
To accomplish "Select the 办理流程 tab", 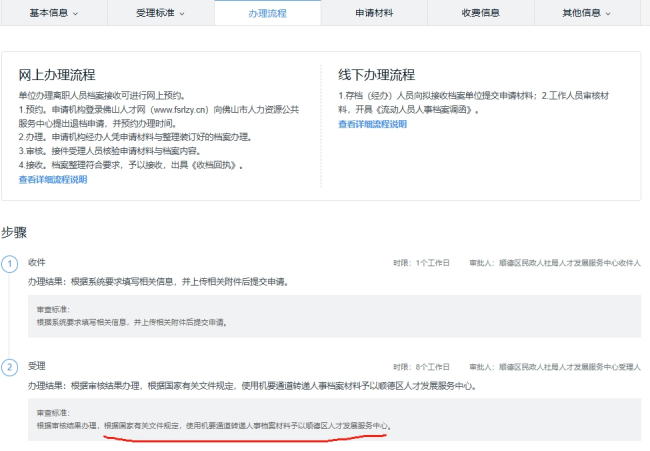I will pos(267,13).
